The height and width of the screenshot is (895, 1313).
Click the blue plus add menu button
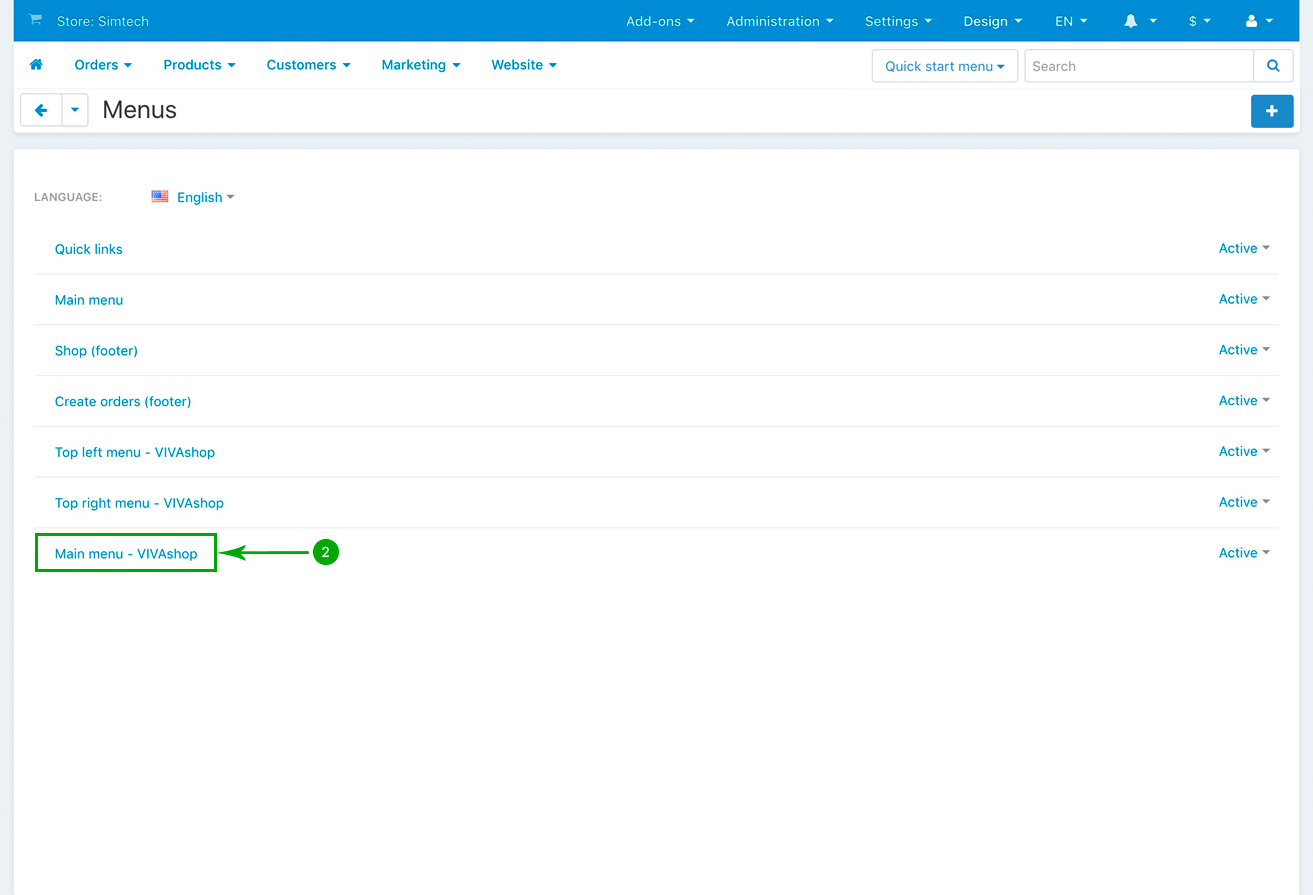(x=1271, y=111)
